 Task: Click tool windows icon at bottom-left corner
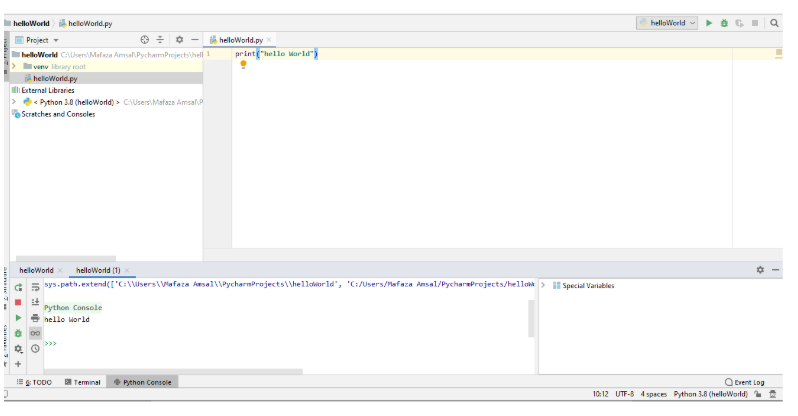(6, 394)
